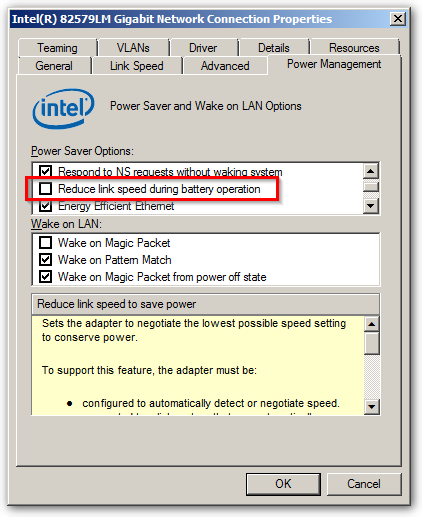Uncheck Energy Efficient Ethernet option

[45, 206]
